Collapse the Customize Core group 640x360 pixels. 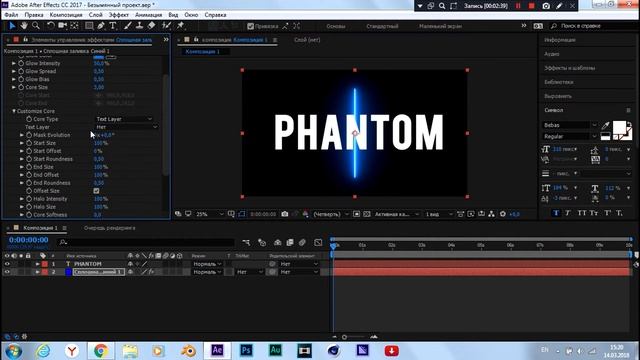coord(14,111)
